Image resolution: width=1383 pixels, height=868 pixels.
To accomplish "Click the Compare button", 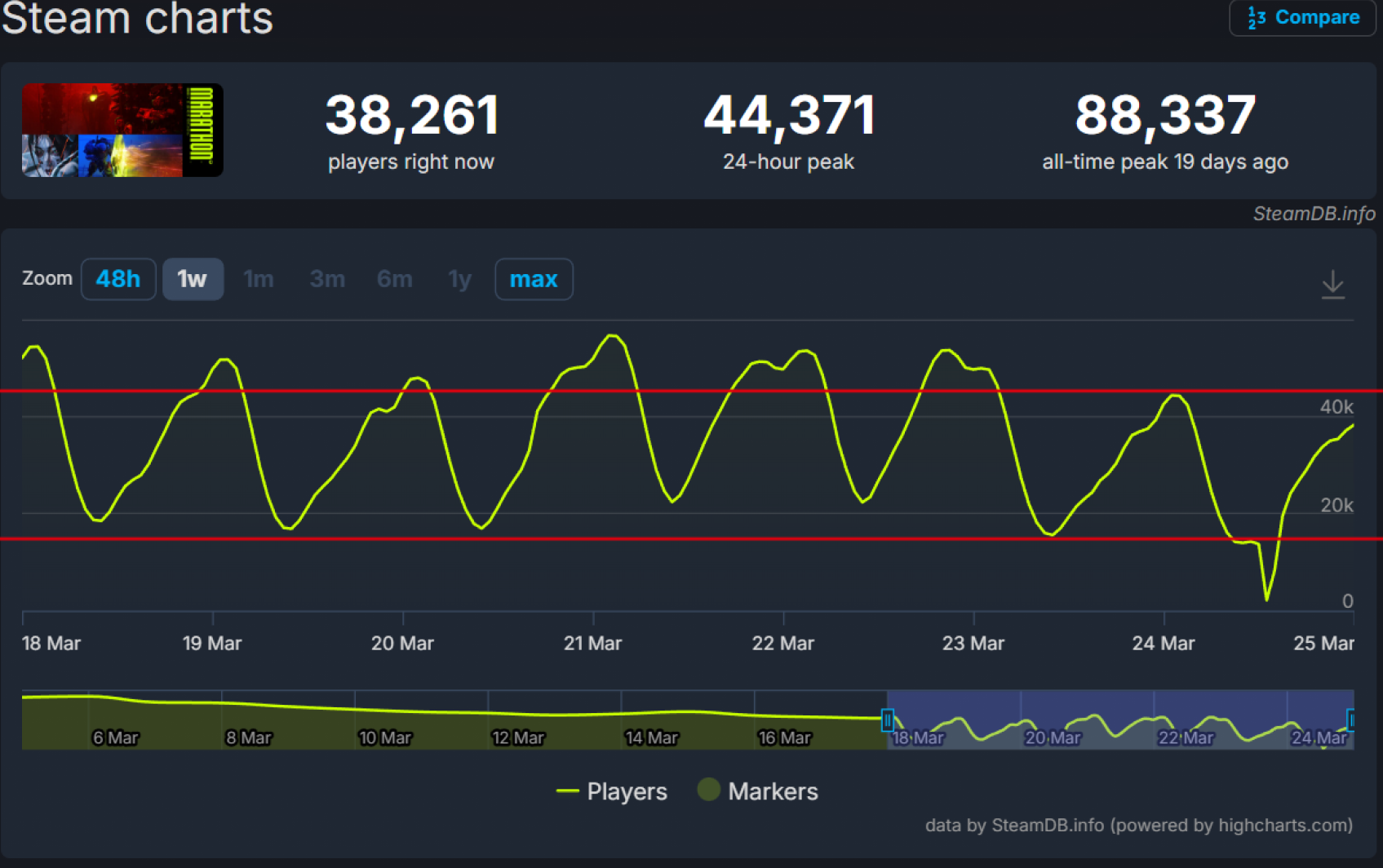I will pos(1303,17).
